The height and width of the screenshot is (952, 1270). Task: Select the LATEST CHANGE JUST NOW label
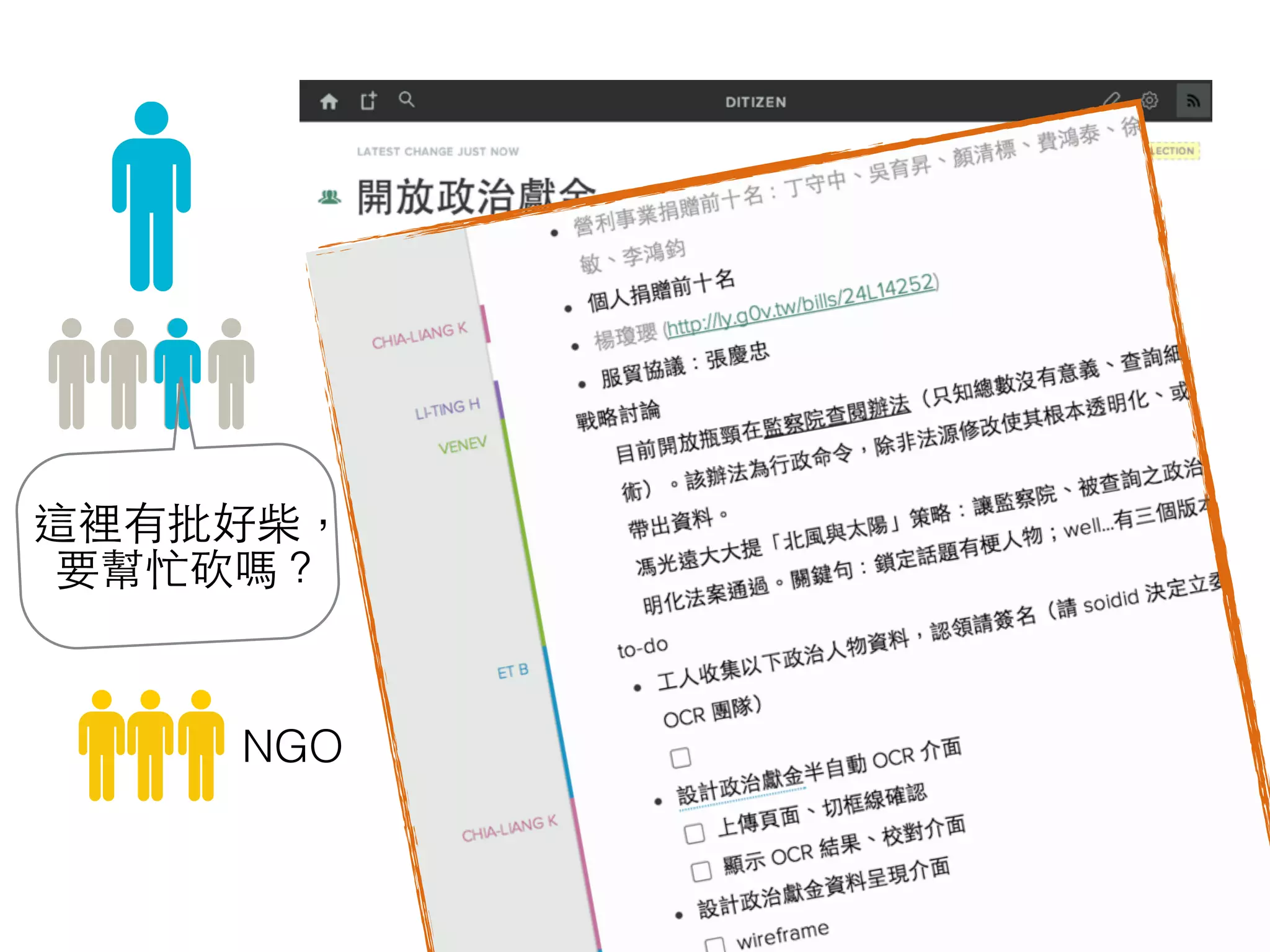pos(438,151)
